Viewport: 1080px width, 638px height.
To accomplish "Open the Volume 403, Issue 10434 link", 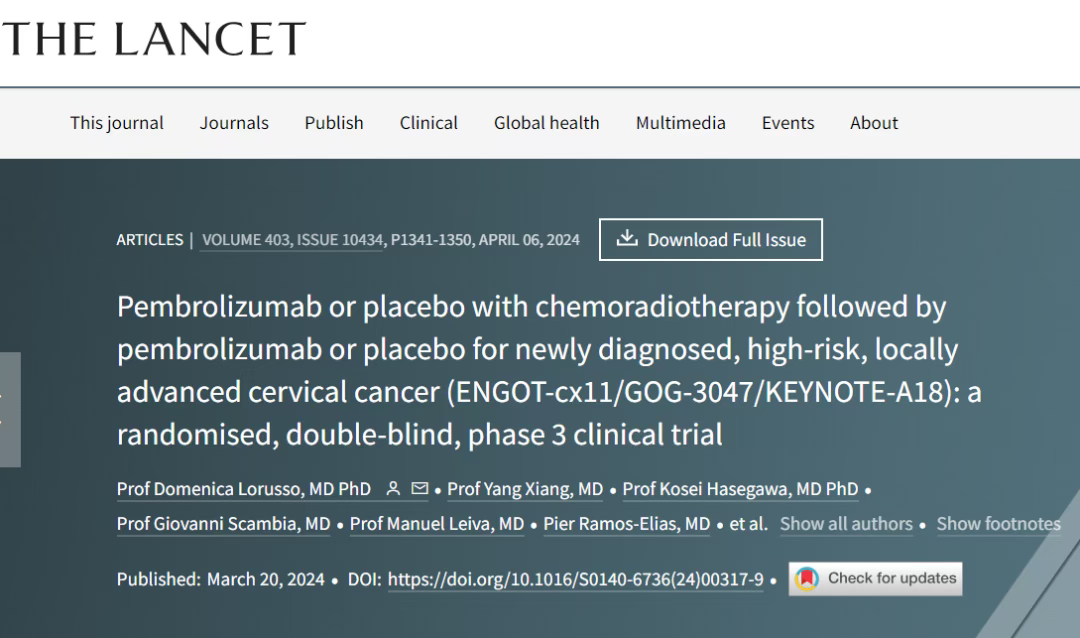I will pyautogui.click(x=292, y=240).
